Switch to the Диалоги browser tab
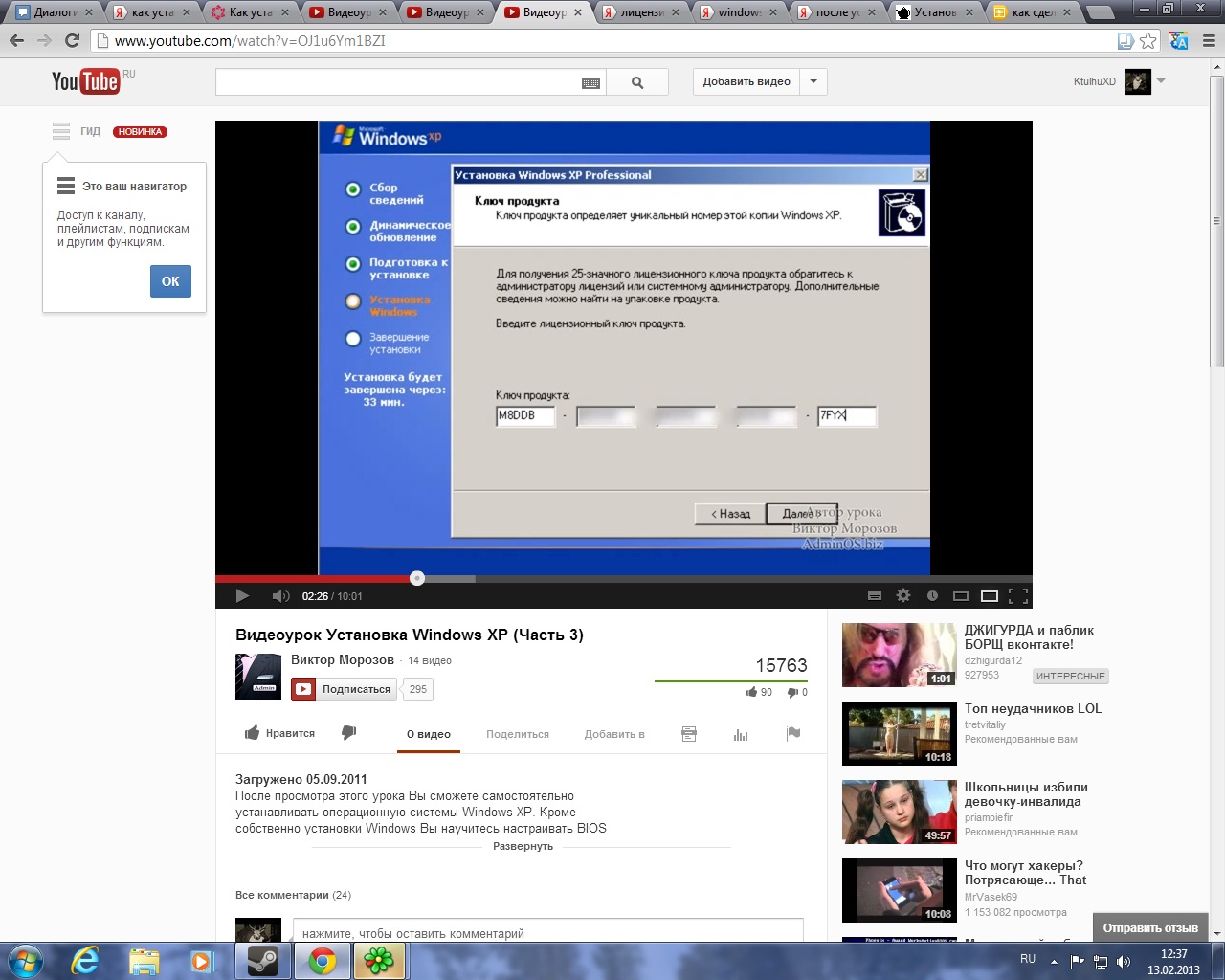 (56, 12)
